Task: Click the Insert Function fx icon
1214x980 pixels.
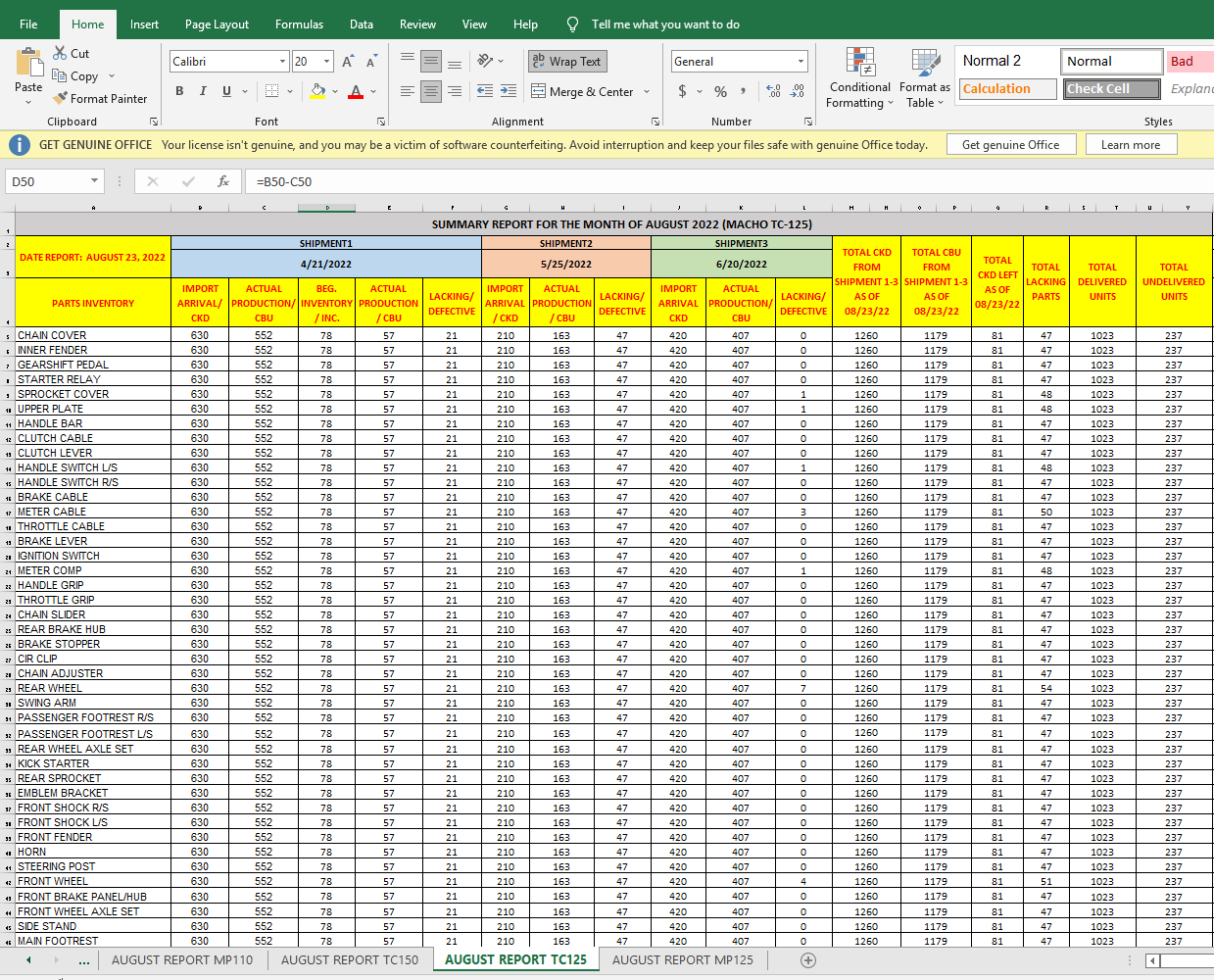Action: click(223, 181)
